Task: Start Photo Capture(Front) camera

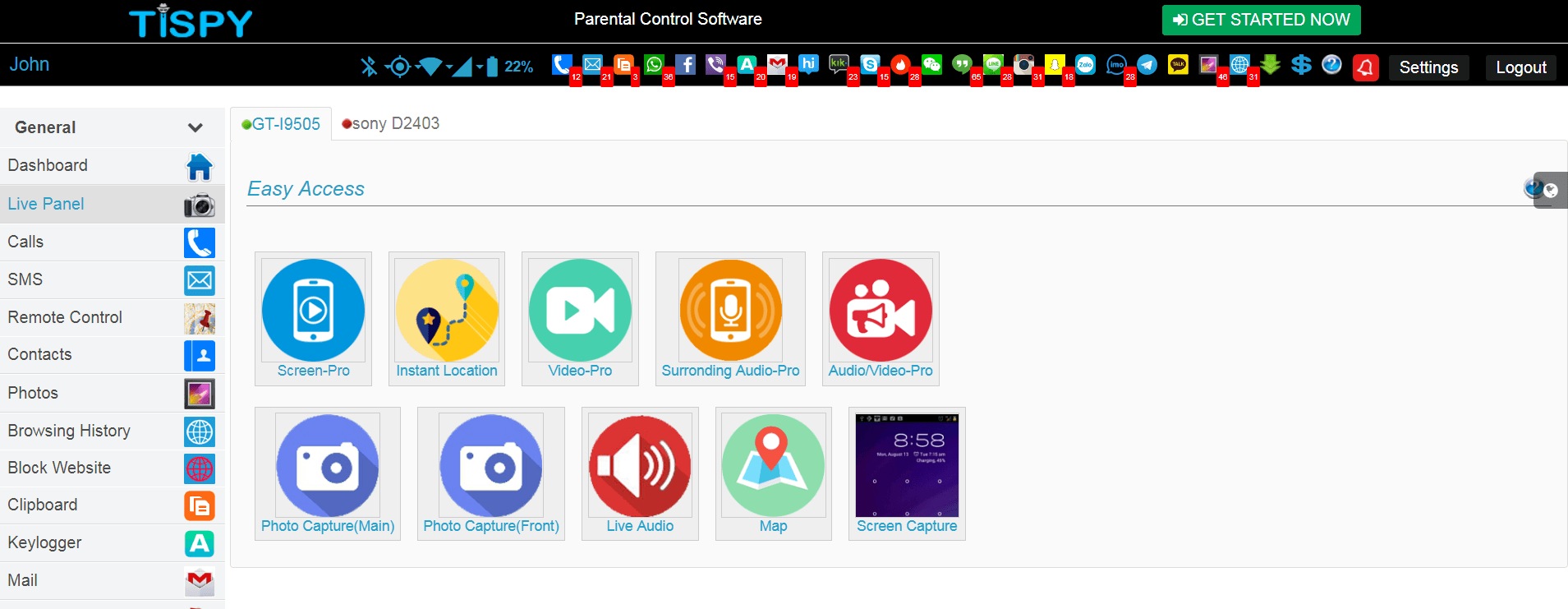Action: [491, 473]
